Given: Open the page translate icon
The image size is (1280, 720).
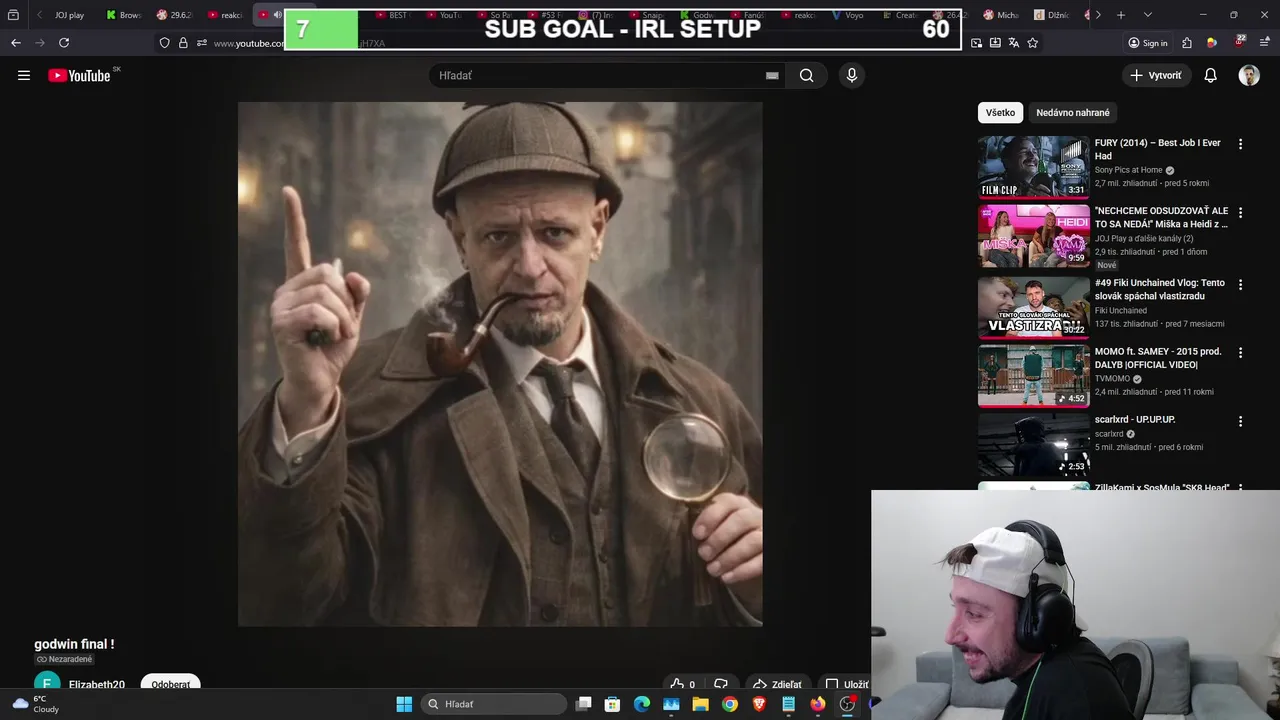Looking at the screenshot, I should [1014, 43].
